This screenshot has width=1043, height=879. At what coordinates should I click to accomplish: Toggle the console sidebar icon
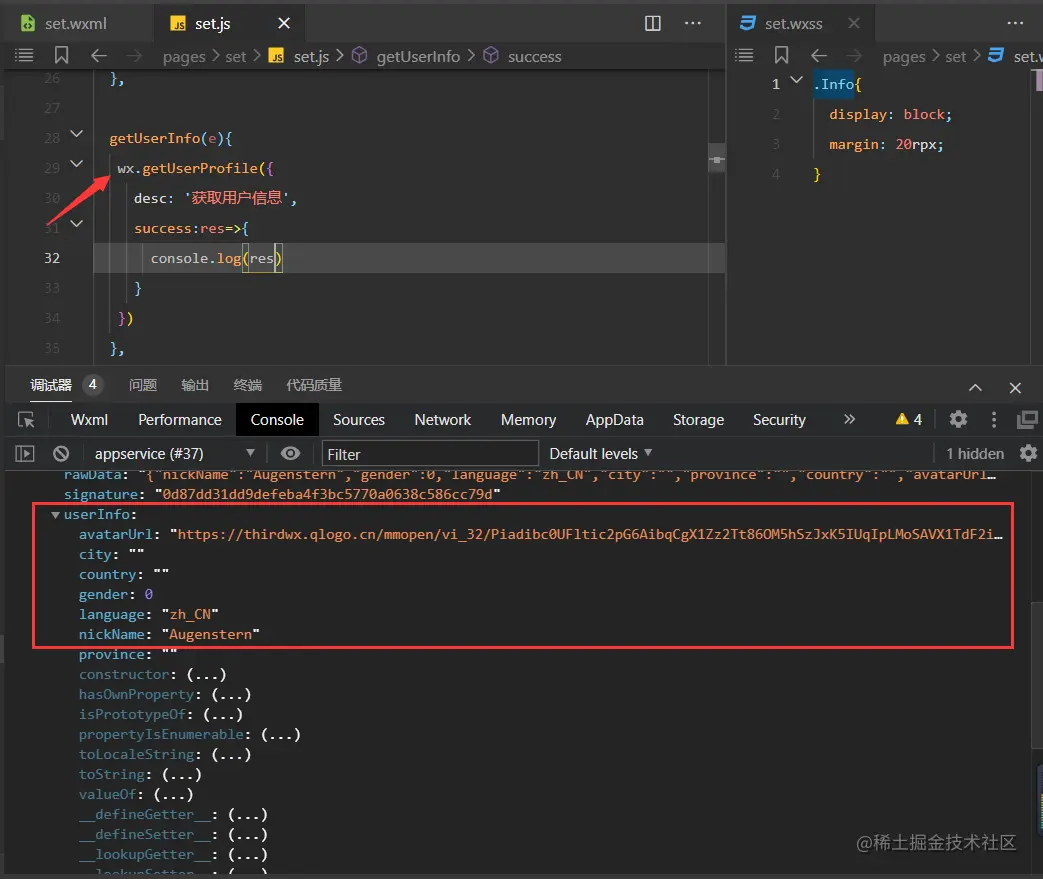coord(25,454)
